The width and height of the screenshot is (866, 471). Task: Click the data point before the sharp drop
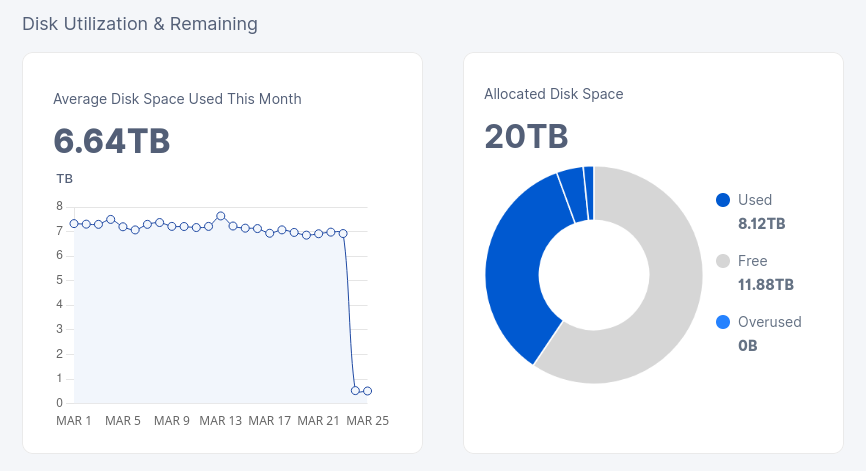tap(343, 234)
